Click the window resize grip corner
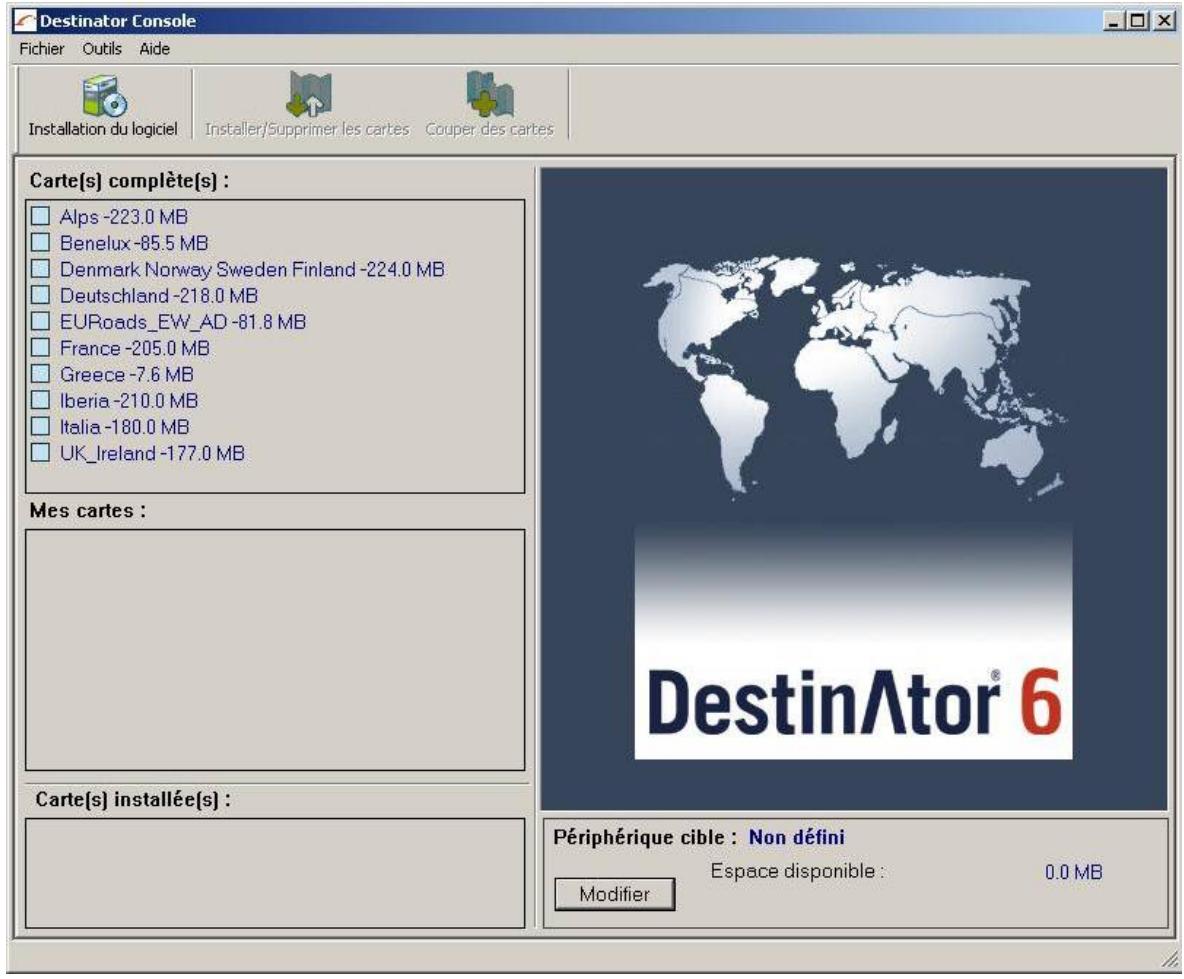The height and width of the screenshot is (979, 1184). [x=1170, y=960]
